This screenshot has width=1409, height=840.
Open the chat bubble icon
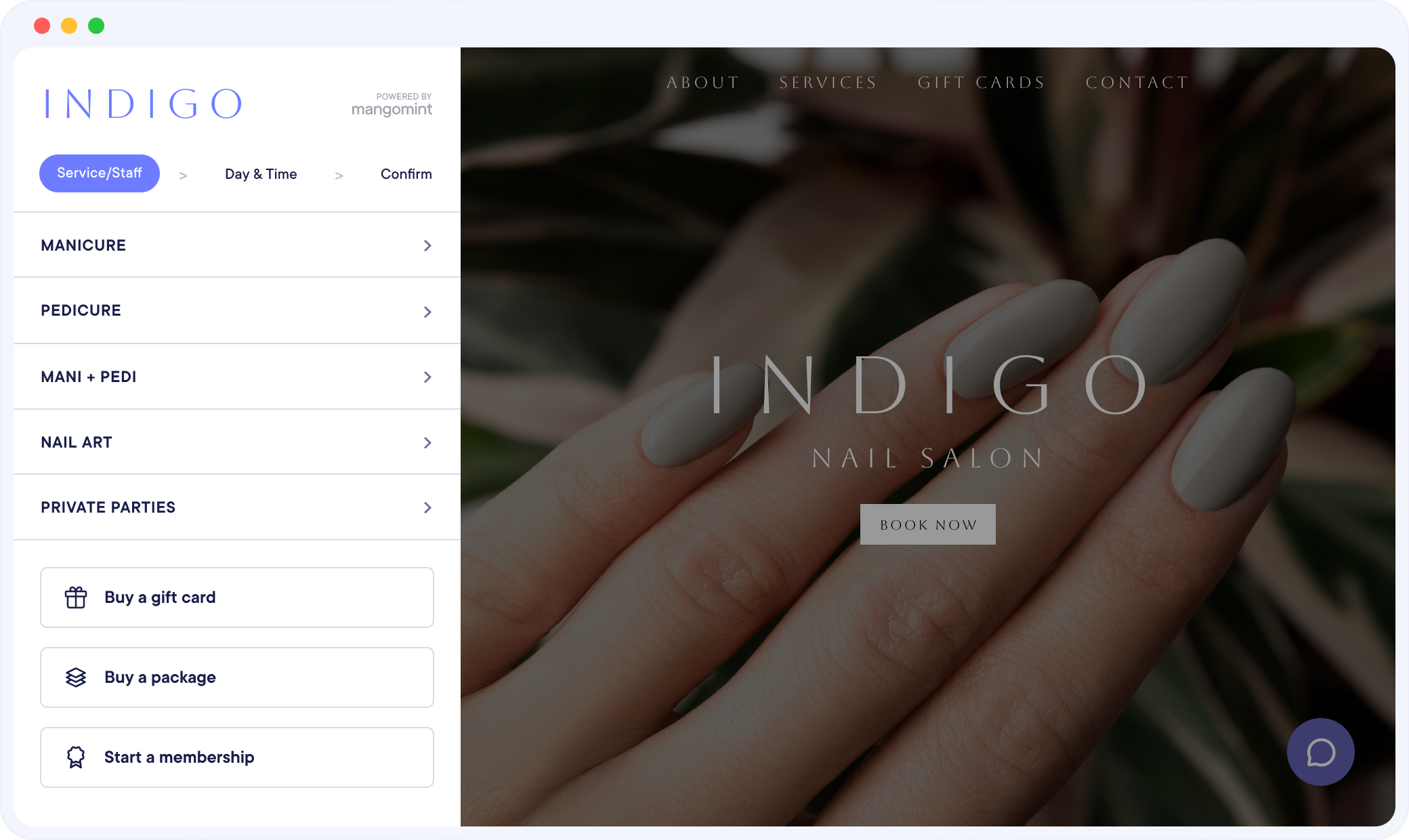click(1320, 752)
